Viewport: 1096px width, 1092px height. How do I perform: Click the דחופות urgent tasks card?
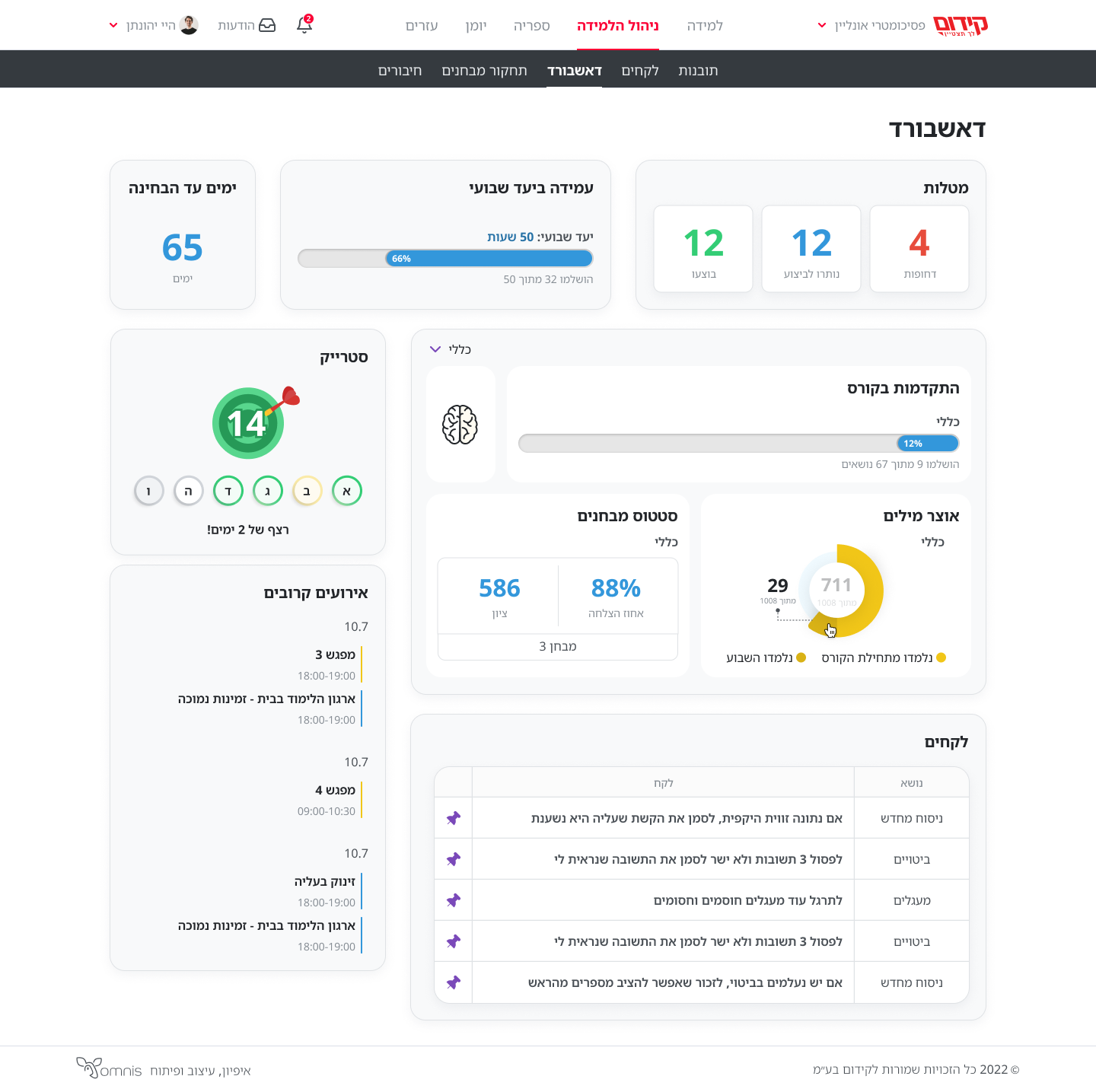919,249
